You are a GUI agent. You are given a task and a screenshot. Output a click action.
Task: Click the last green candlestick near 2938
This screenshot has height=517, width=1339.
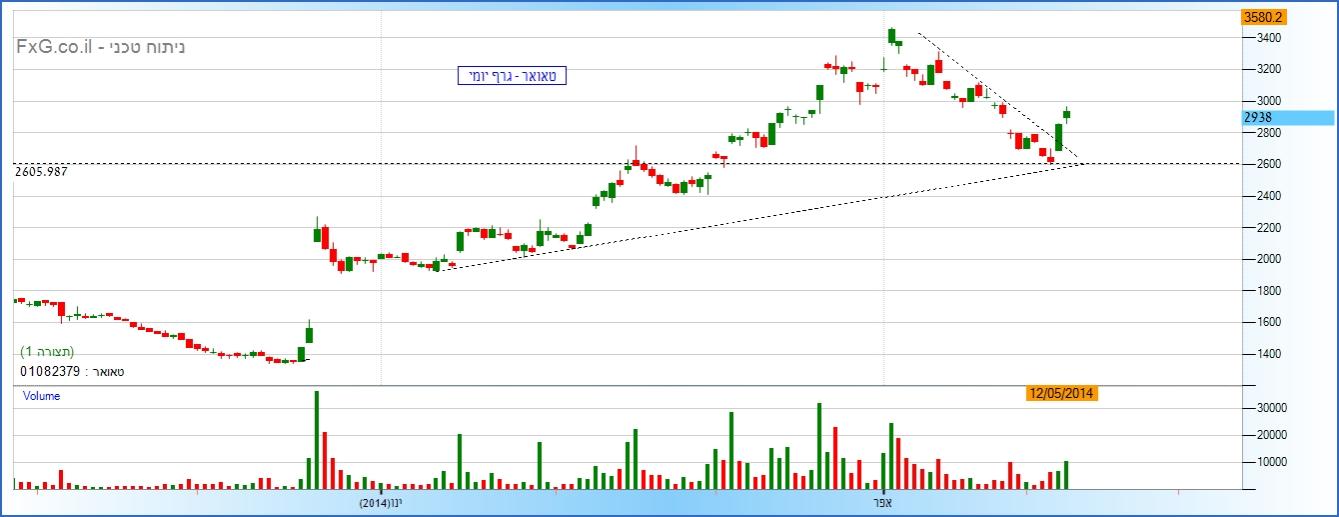coord(1067,113)
